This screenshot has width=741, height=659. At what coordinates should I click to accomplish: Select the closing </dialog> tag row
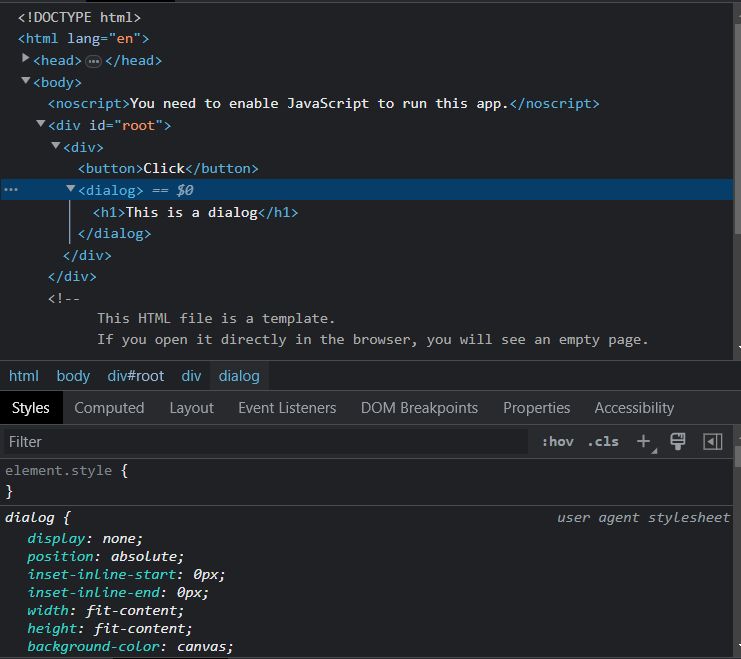tap(114, 234)
